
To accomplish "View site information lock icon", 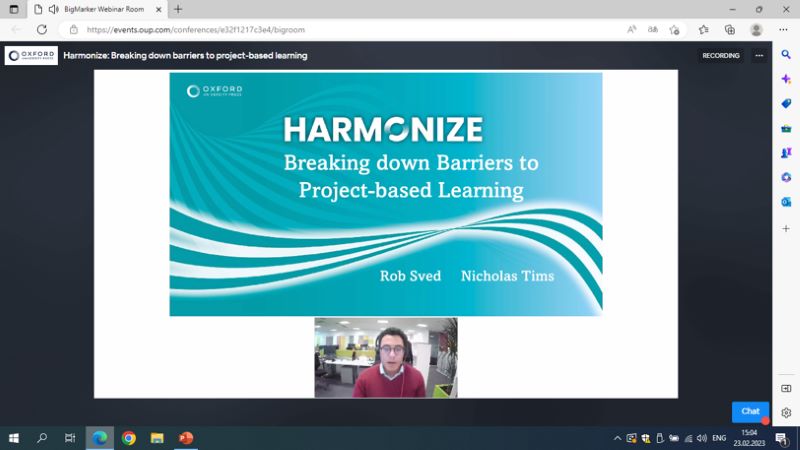I will (74, 30).
